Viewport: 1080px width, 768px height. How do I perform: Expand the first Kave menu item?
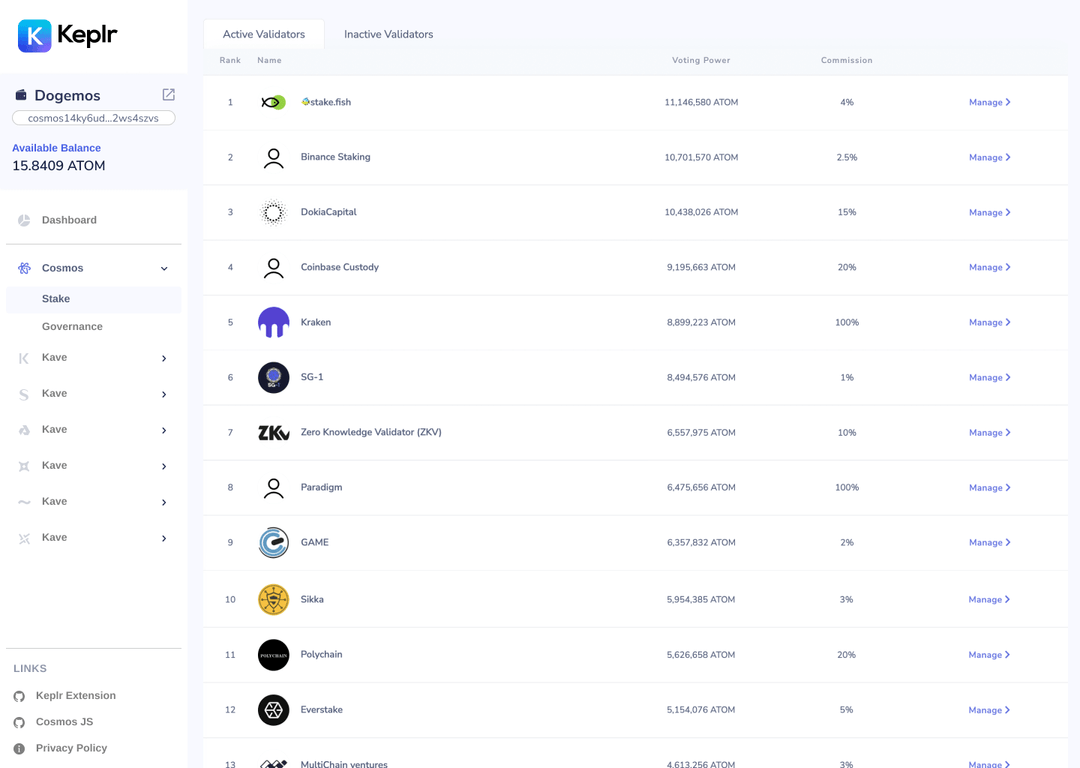(163, 358)
